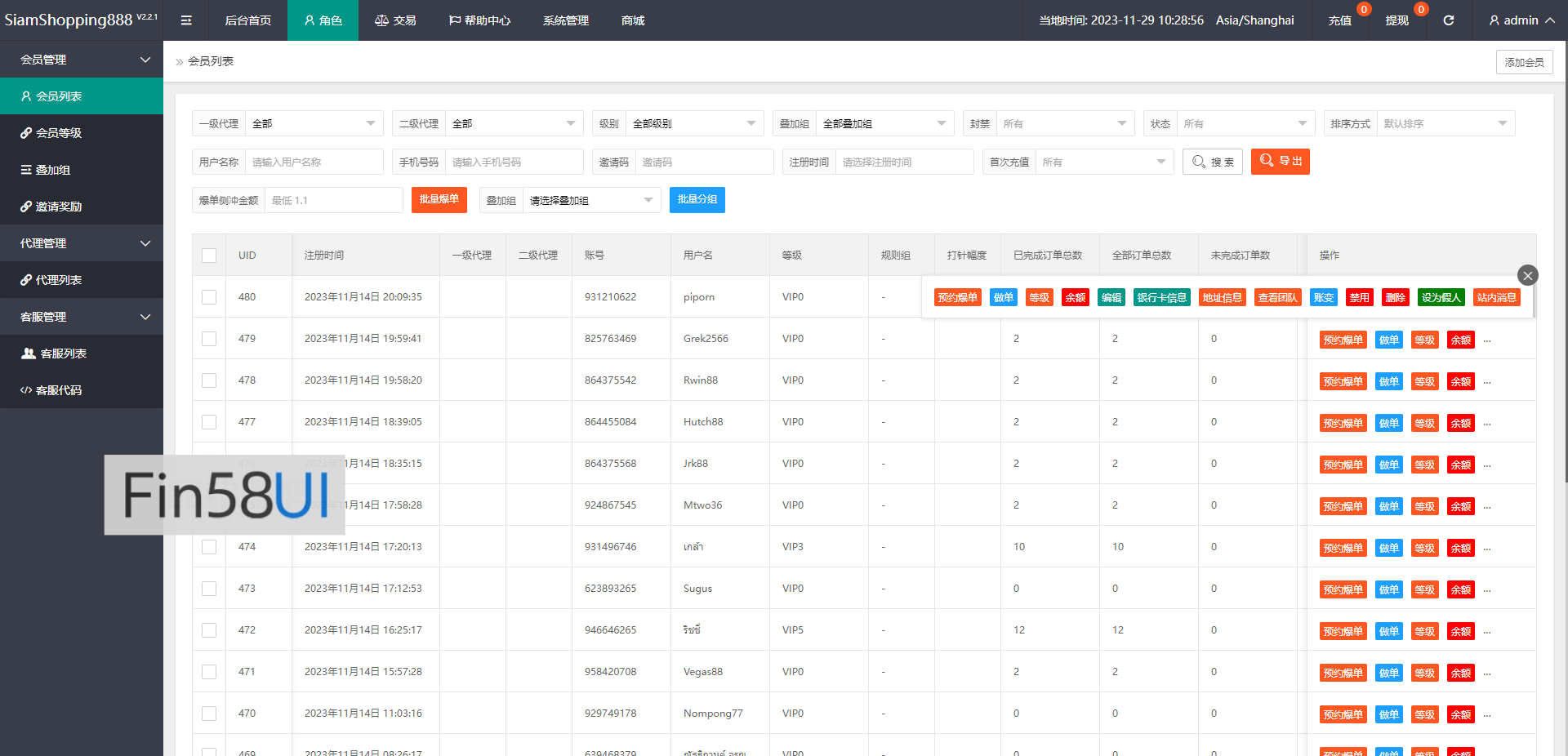Tick the checkbox for UID 480 row
The image size is (1568, 756).
209,297
